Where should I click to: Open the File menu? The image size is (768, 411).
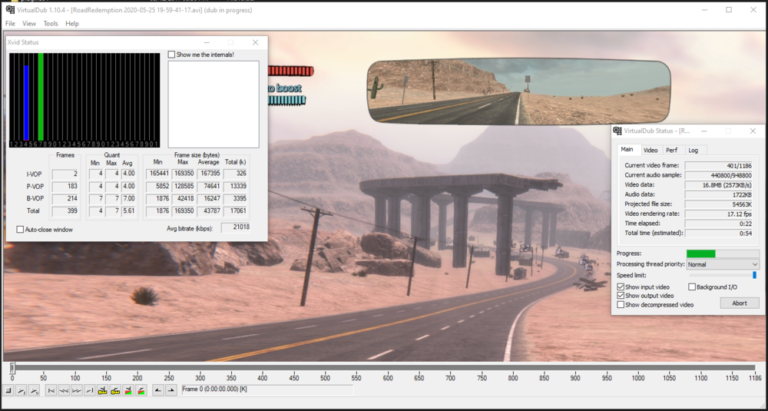[10, 24]
